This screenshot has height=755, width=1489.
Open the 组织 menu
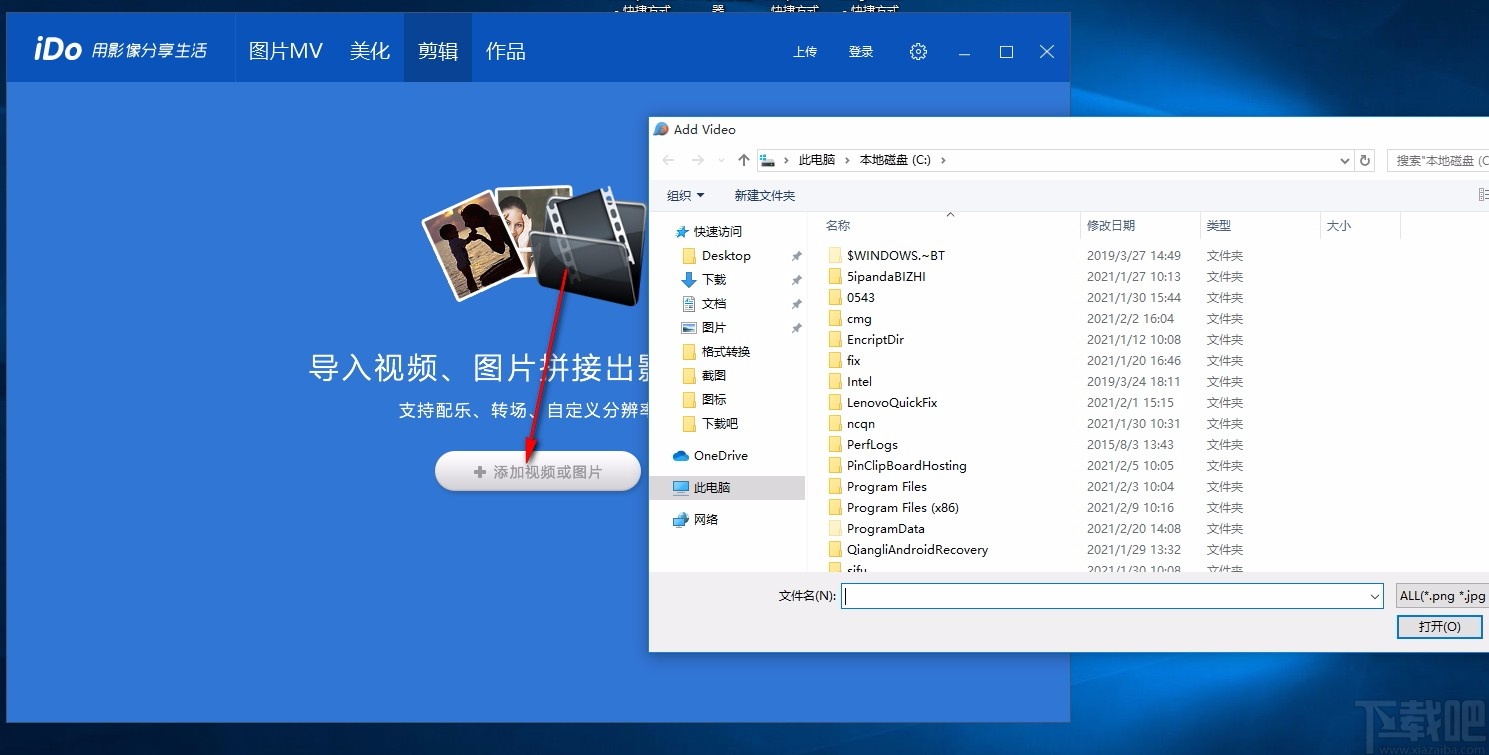pyautogui.click(x=686, y=195)
